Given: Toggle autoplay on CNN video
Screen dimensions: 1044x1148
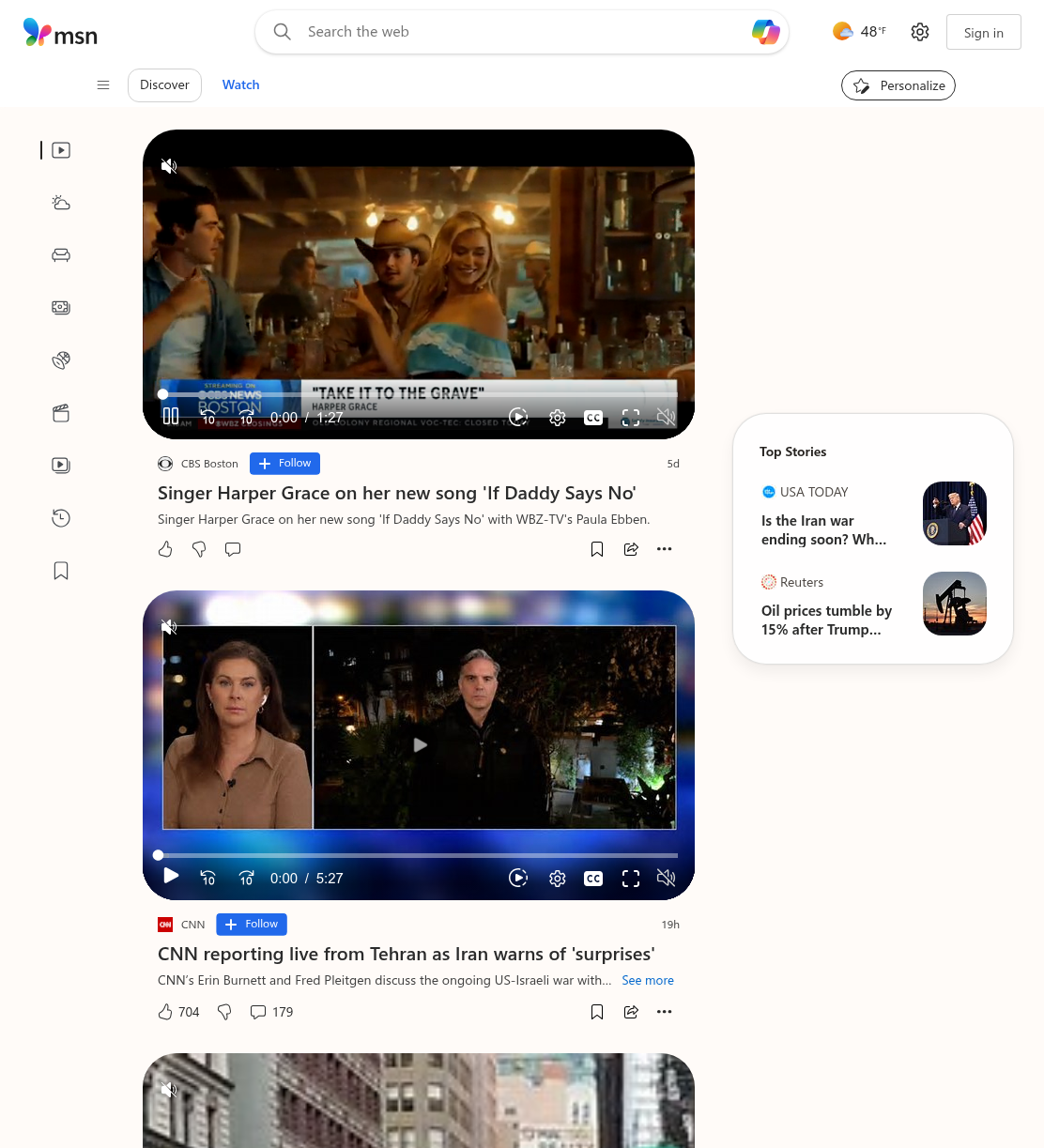Looking at the screenshot, I should 518,878.
